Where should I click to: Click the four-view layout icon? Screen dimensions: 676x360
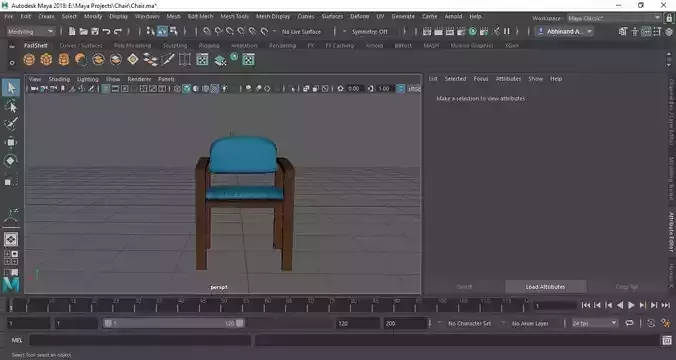pyautogui.click(x=11, y=257)
